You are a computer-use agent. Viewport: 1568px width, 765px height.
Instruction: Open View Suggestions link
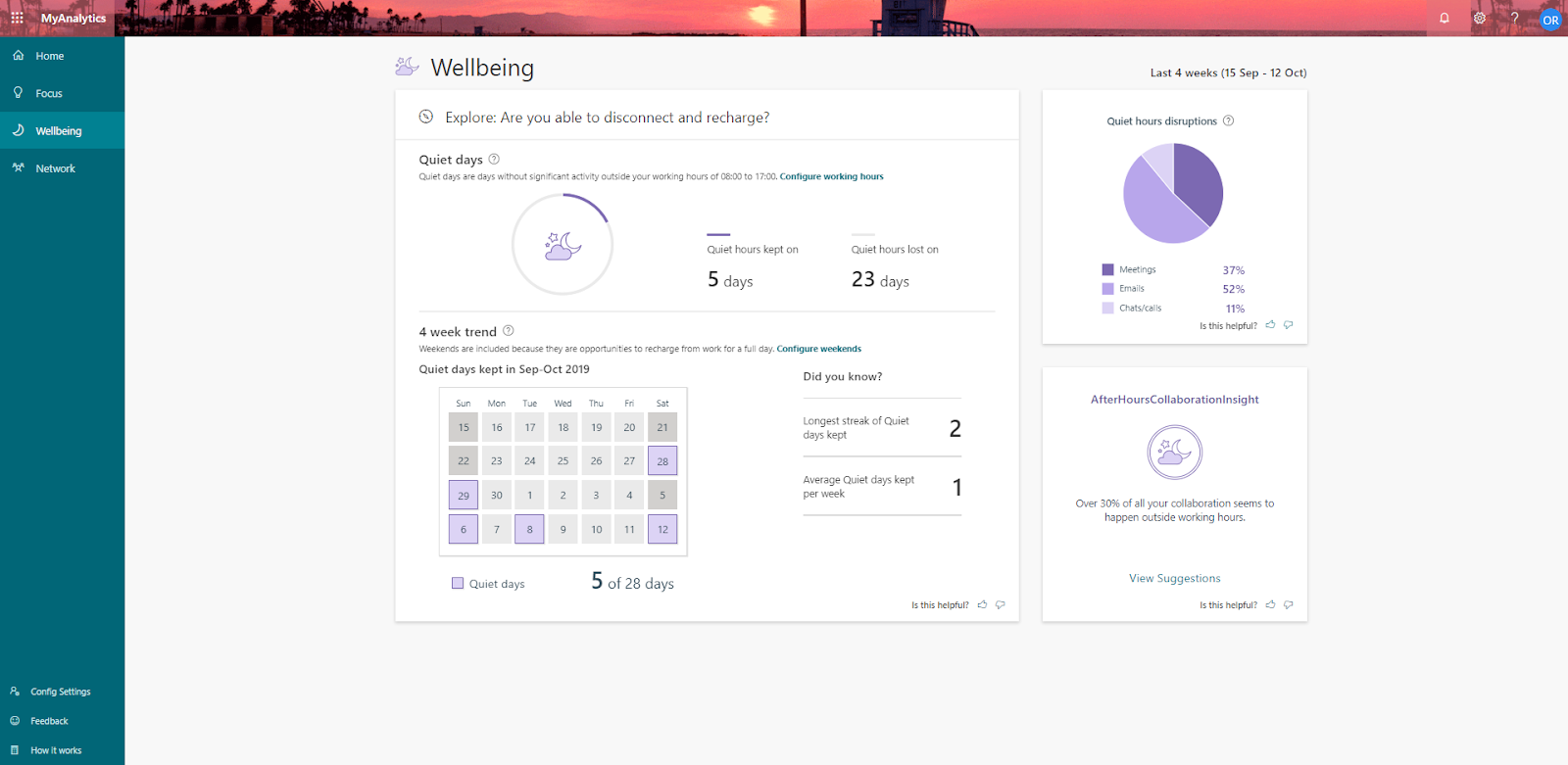coord(1174,578)
